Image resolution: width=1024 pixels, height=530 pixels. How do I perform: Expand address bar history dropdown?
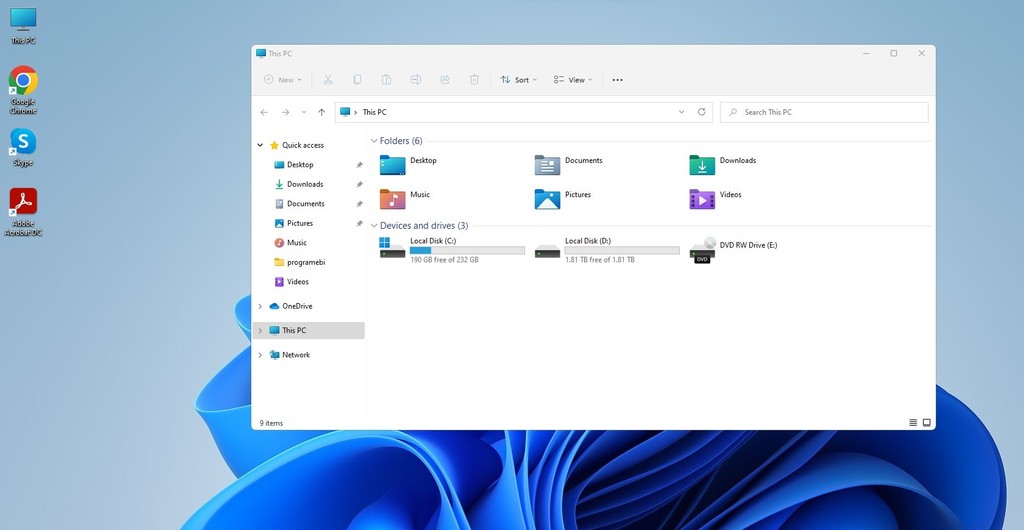tap(681, 112)
